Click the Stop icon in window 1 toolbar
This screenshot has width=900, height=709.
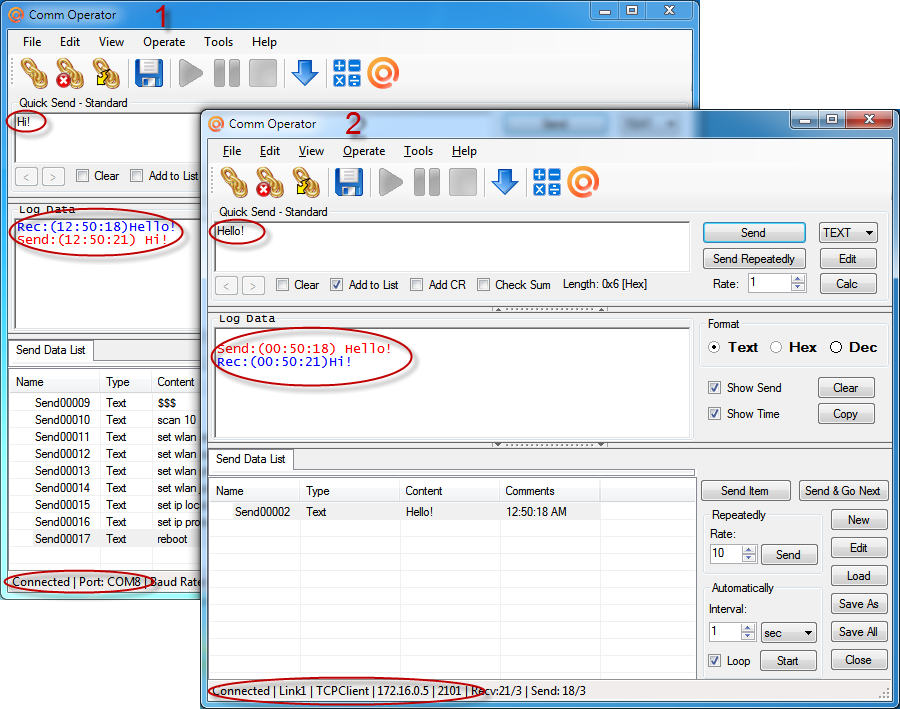[263, 73]
